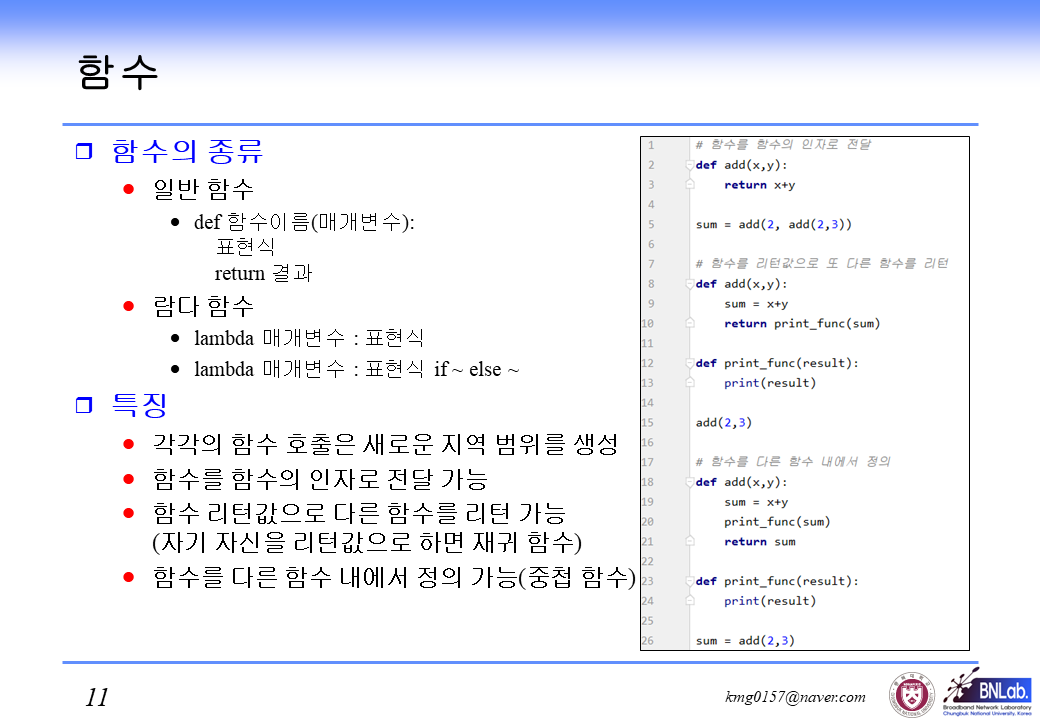The image size is (1040, 720).
Task: Click the bullet '각각의 함수 호출은 새로운 지역 범위를 생성'
Action: coord(386,444)
